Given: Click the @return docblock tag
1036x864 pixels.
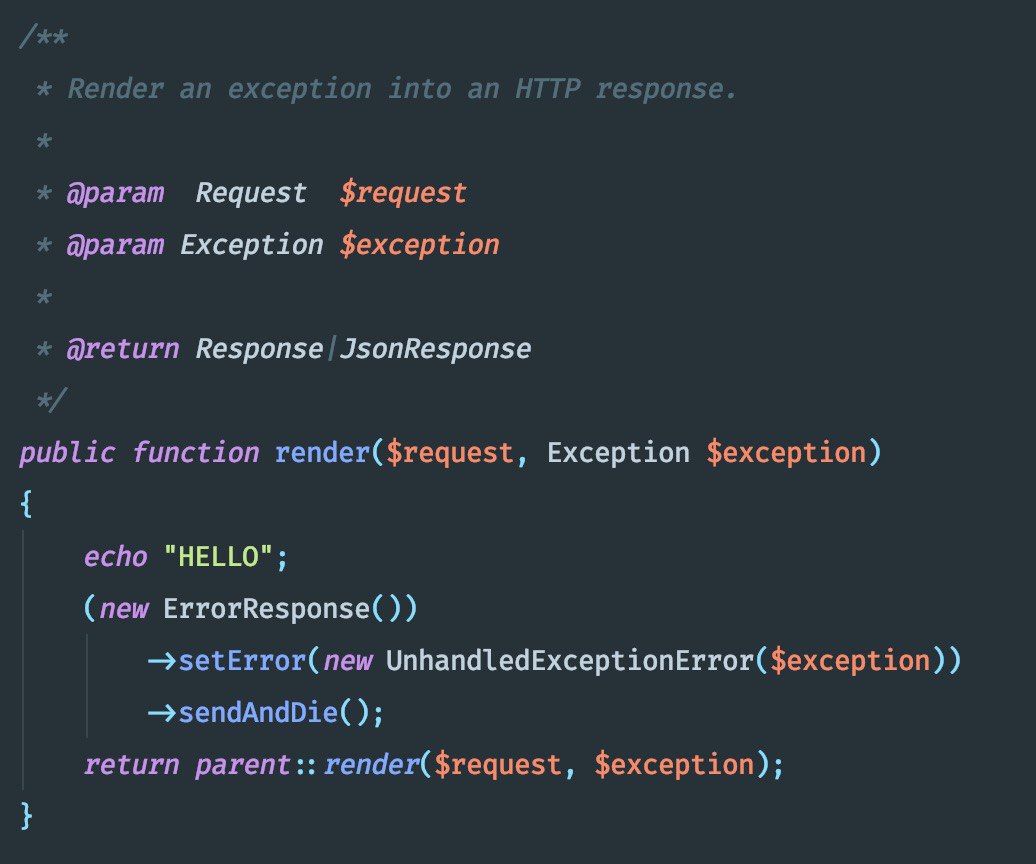Looking at the screenshot, I should 123,349.
